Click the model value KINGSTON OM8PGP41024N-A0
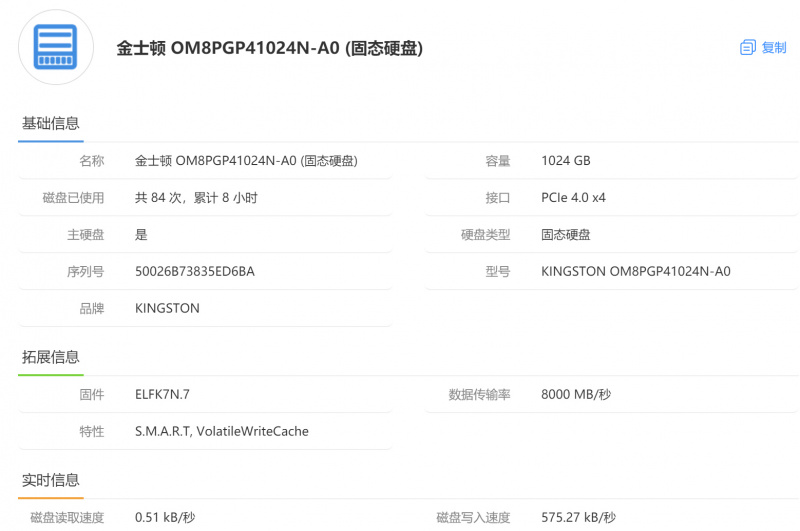The width and height of the screenshot is (800, 531). [x=636, y=271]
